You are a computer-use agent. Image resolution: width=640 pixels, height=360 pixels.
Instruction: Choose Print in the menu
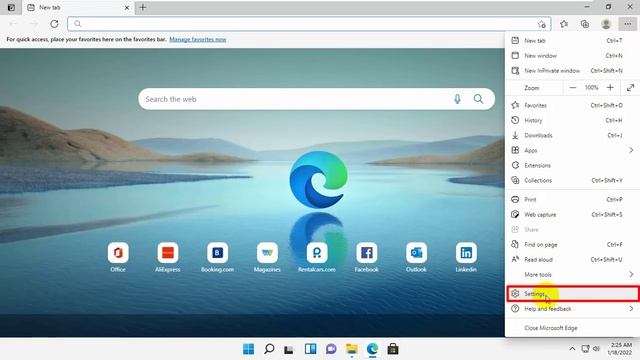tap(572, 200)
